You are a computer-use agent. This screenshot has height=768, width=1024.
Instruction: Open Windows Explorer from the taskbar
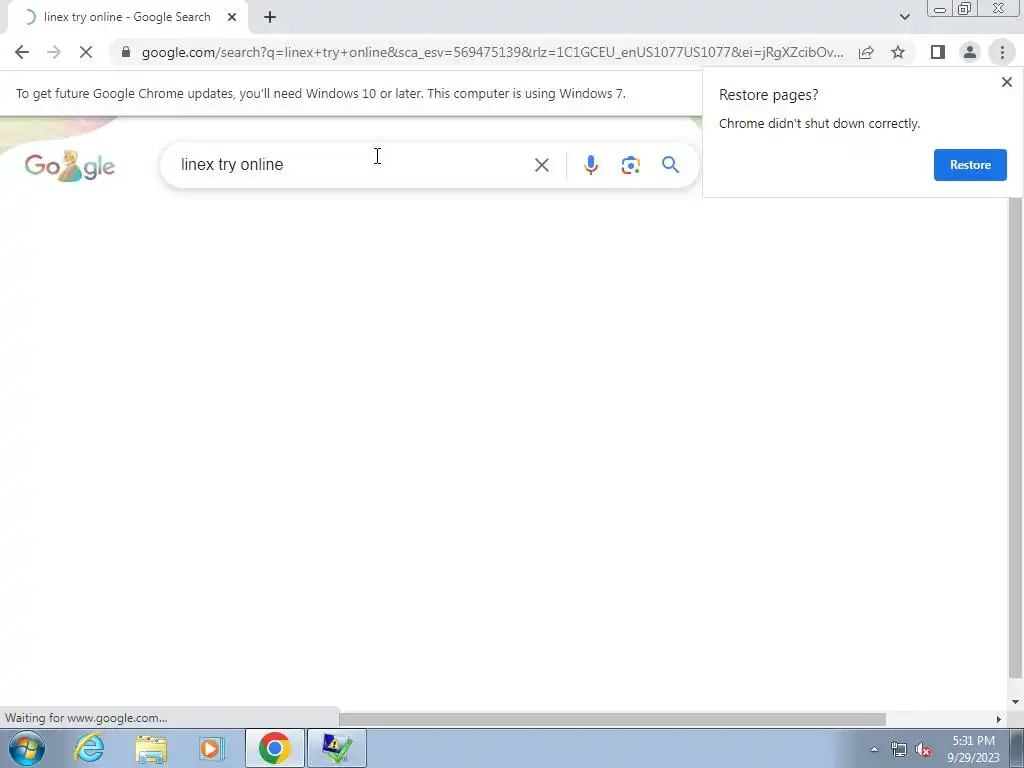[x=151, y=748]
